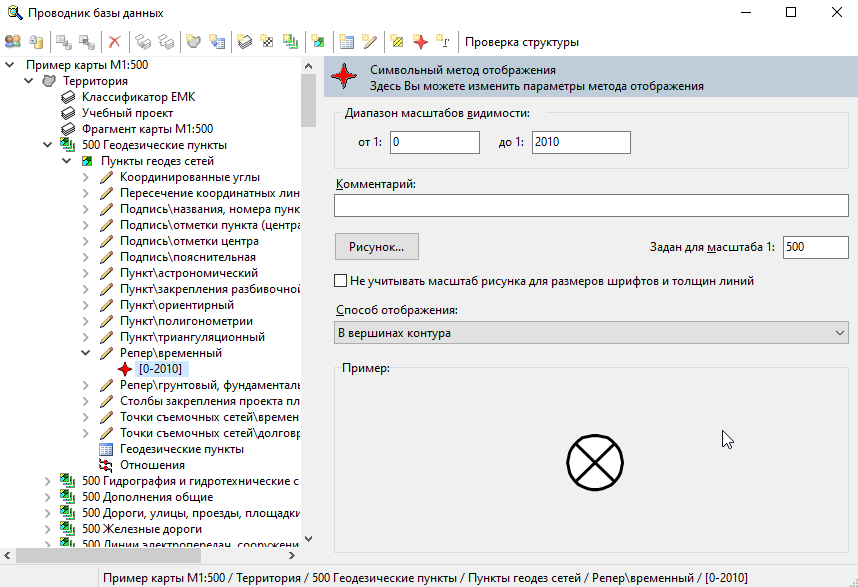Screen dimensions: 858x587
Task: Click the status bar path text
Action: [x=425, y=578]
